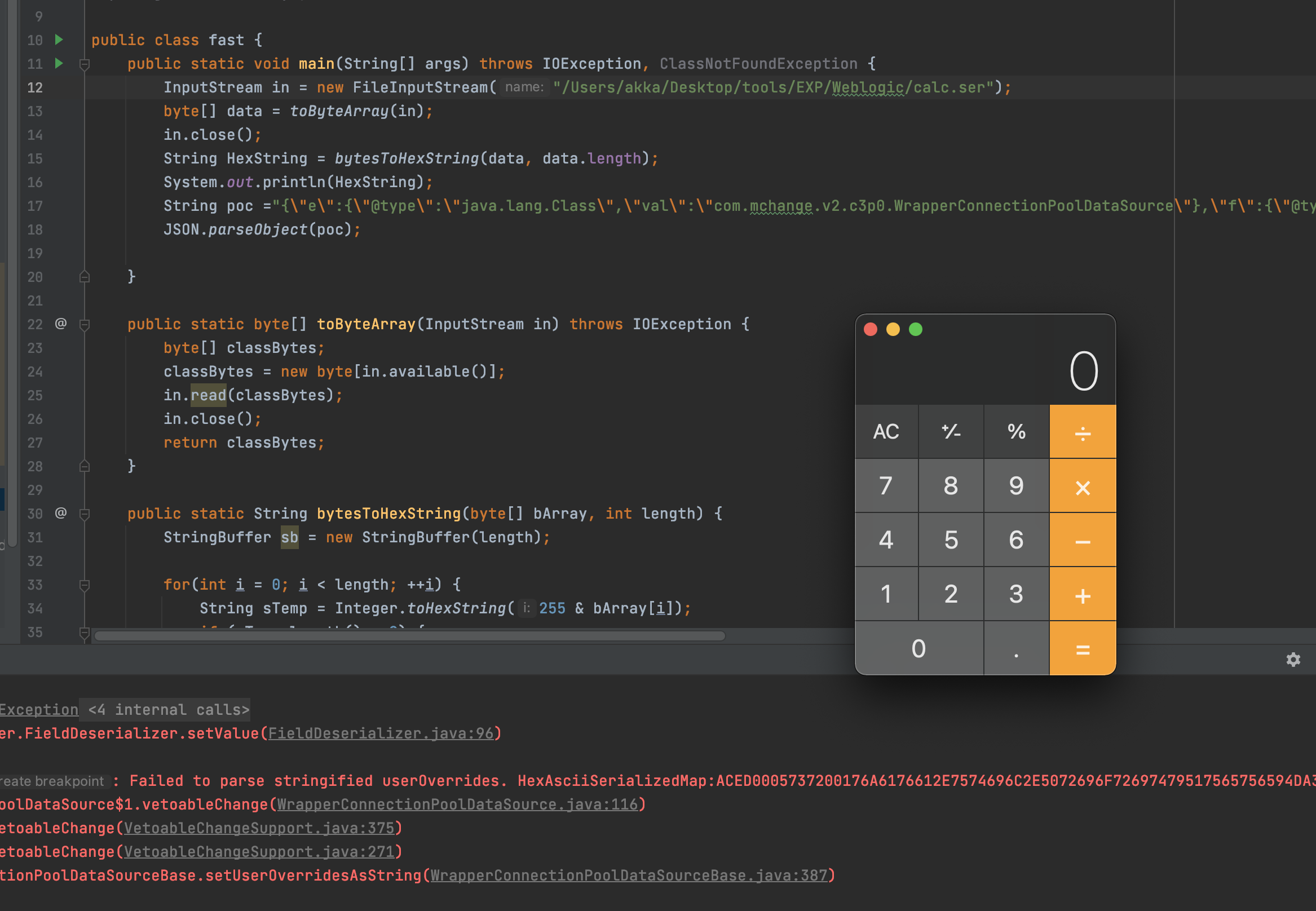Open FieldDeserializer.java:96 stack trace link
Screen dimensions: 1316x911
click(381, 733)
